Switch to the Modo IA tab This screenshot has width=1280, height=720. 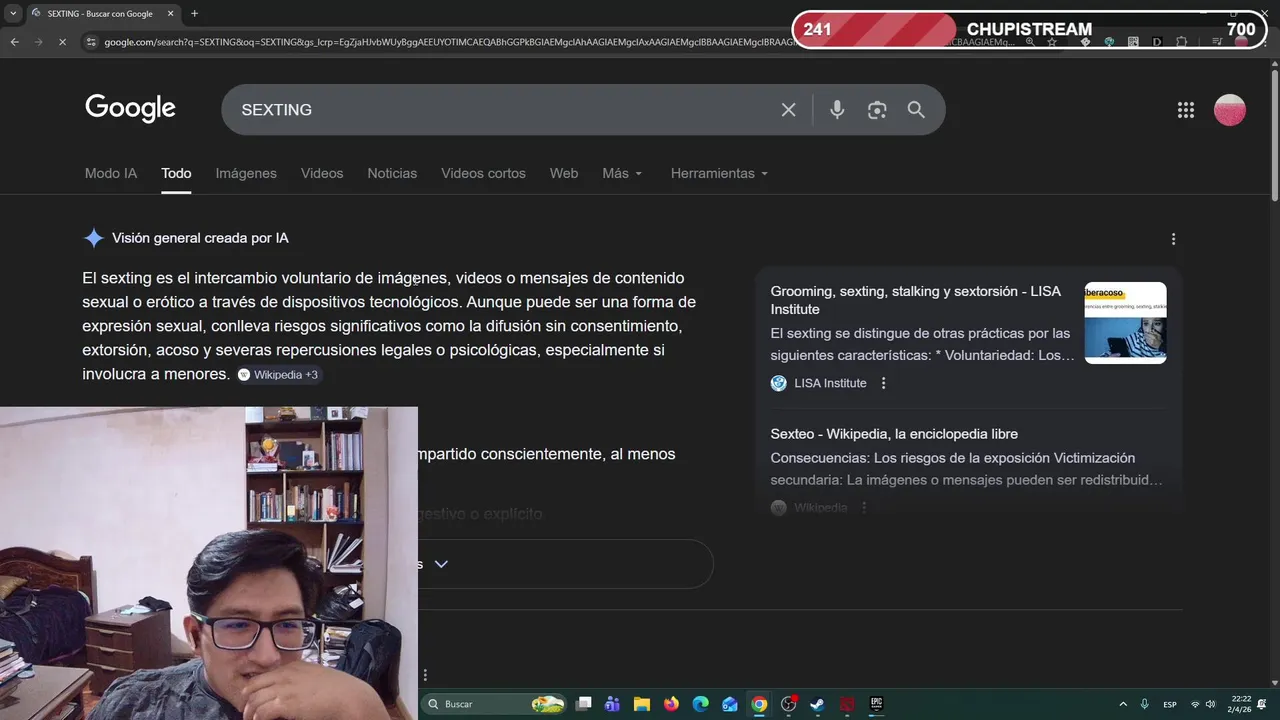[x=111, y=173]
